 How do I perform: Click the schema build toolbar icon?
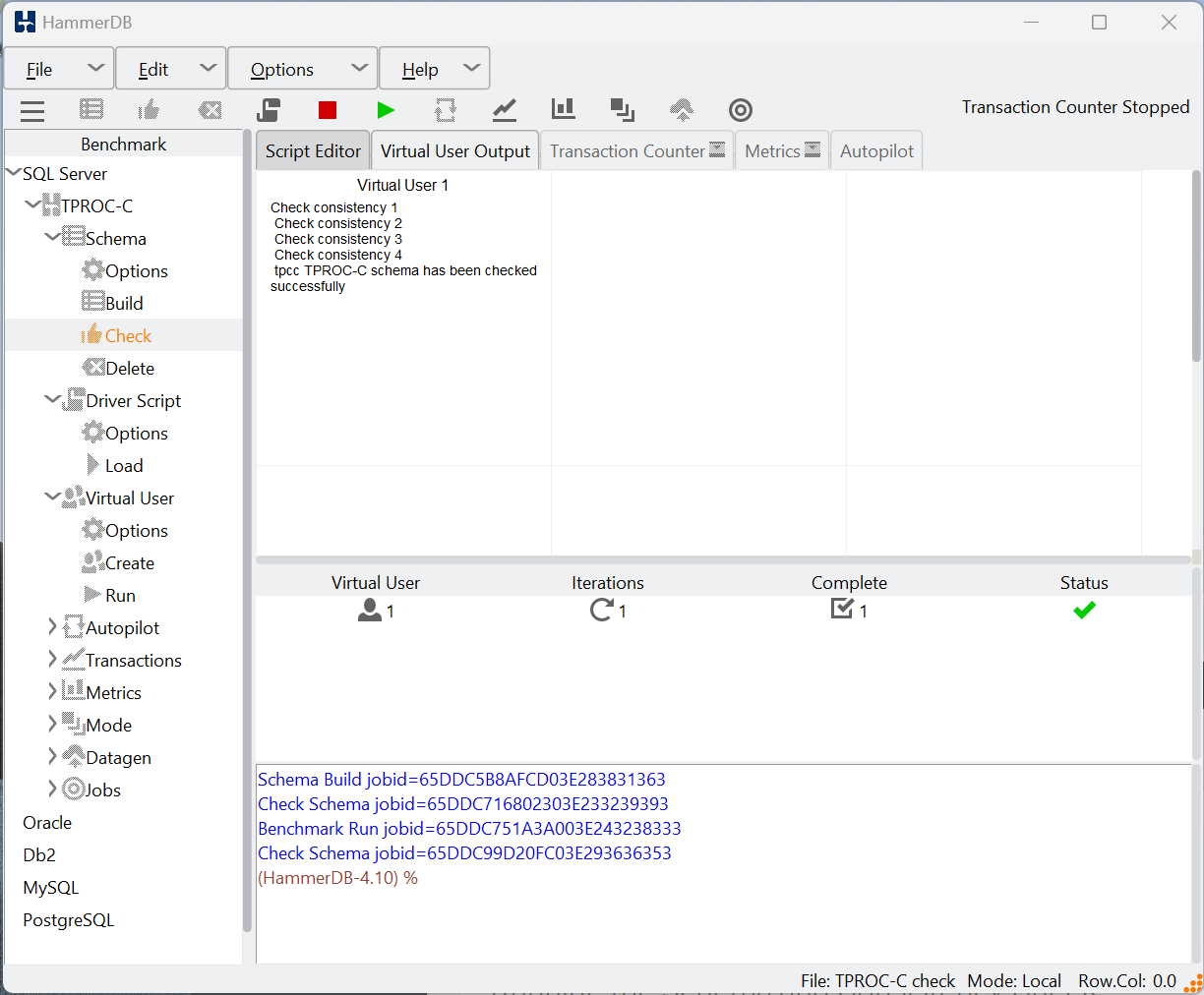[x=91, y=110]
